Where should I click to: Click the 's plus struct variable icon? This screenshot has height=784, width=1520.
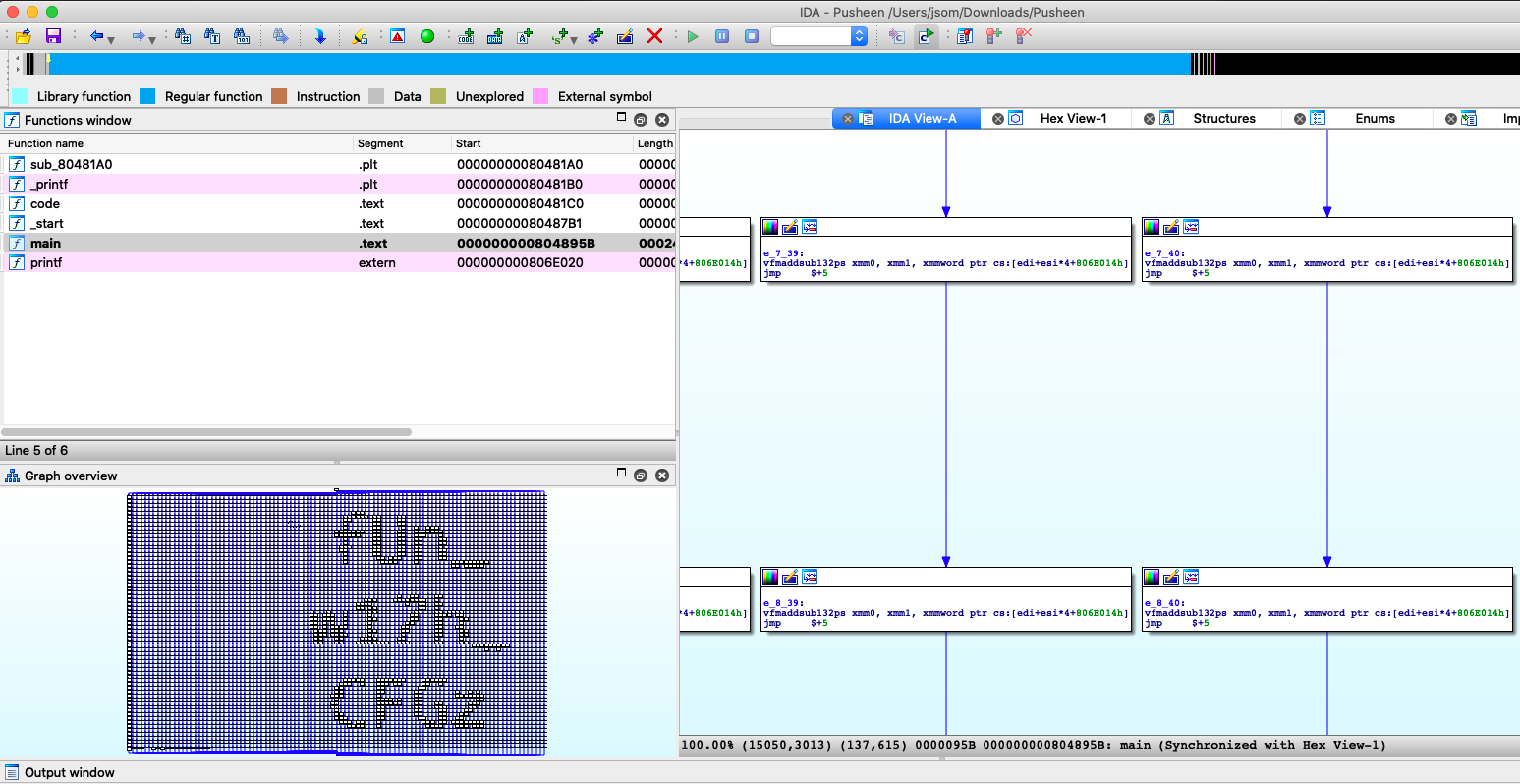point(560,36)
